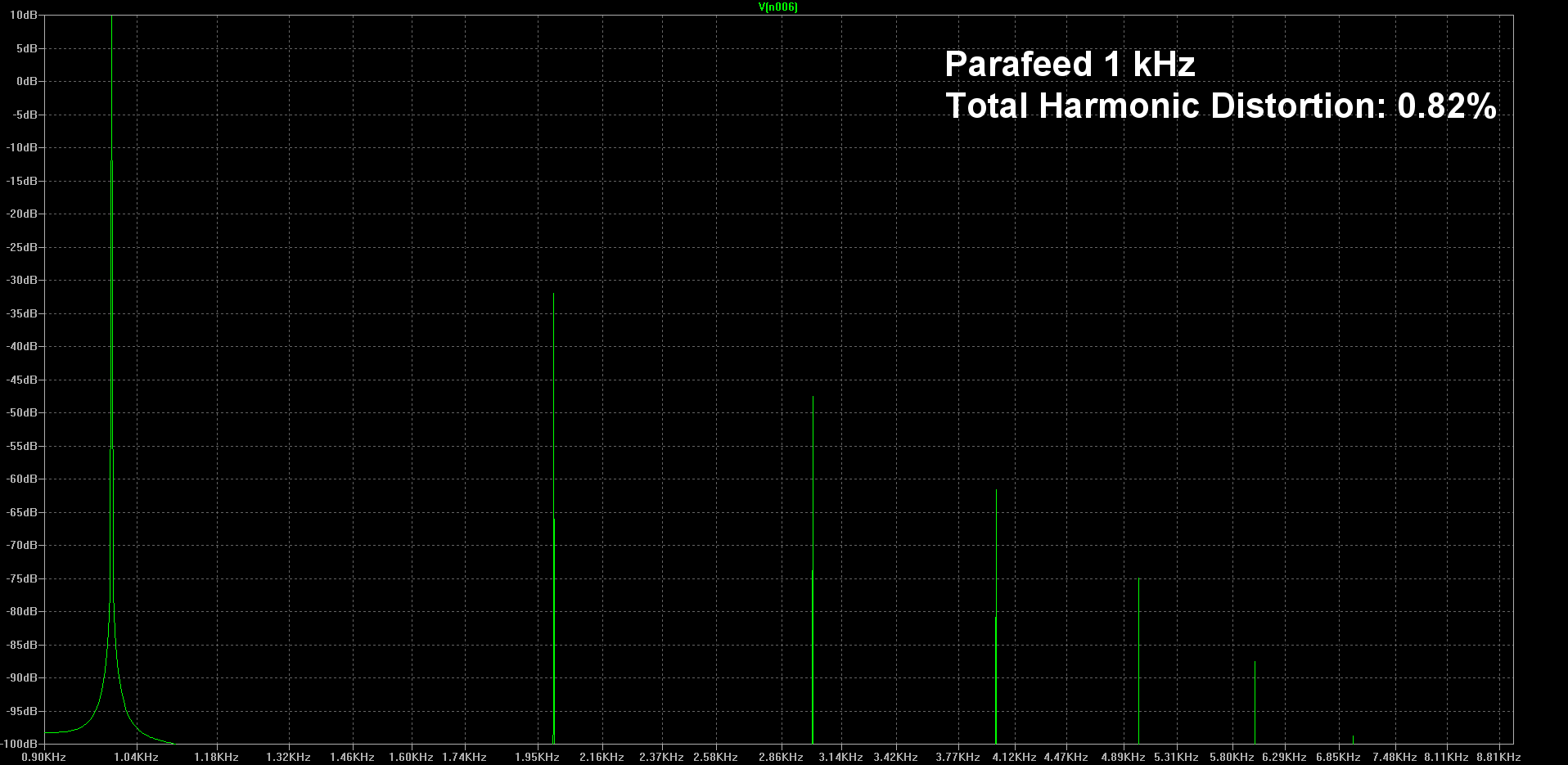Click the 3.77KHz horizontal axis label
The width and height of the screenshot is (1568, 765).
[957, 758]
